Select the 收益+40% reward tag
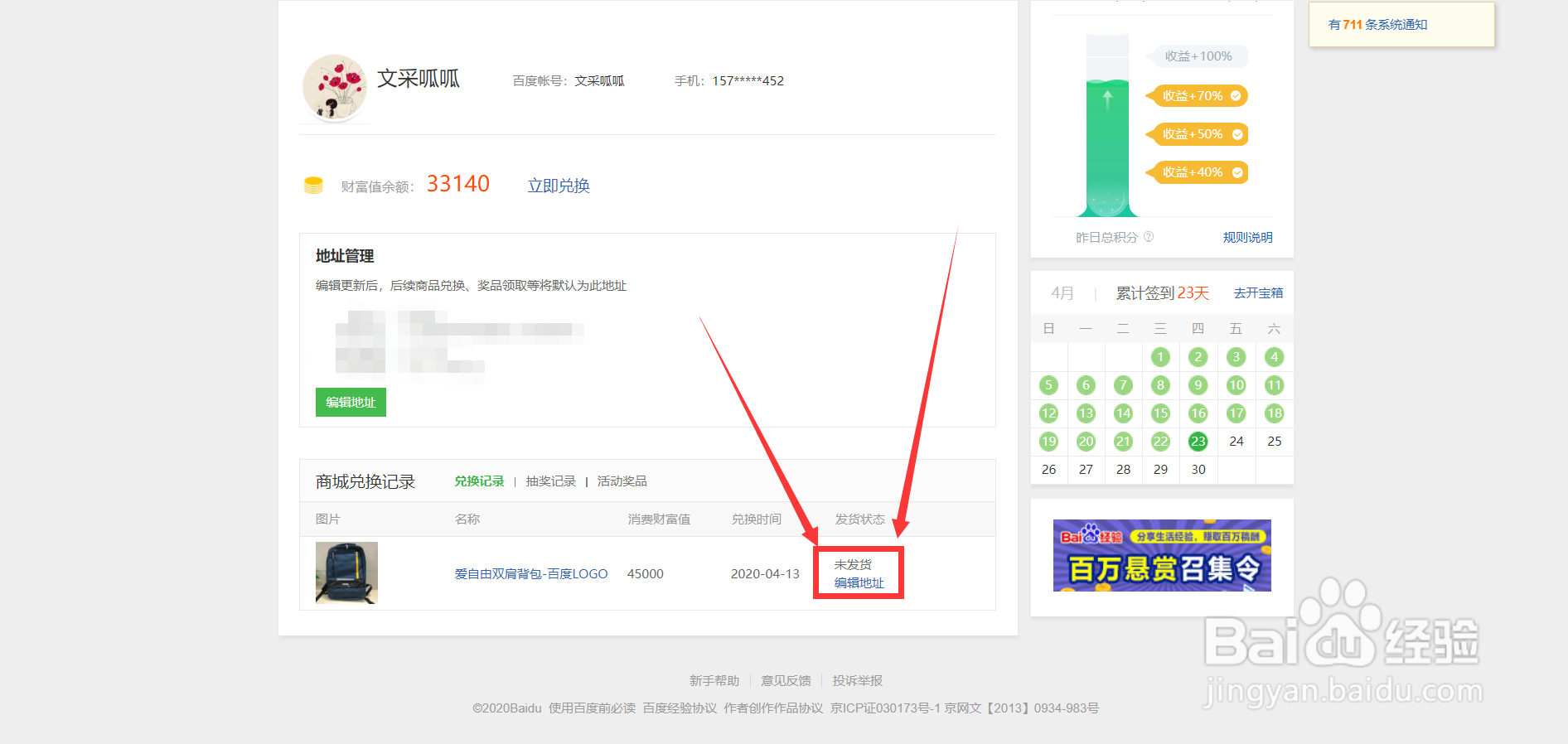Viewport: 1568px width, 744px height. coord(1198,172)
